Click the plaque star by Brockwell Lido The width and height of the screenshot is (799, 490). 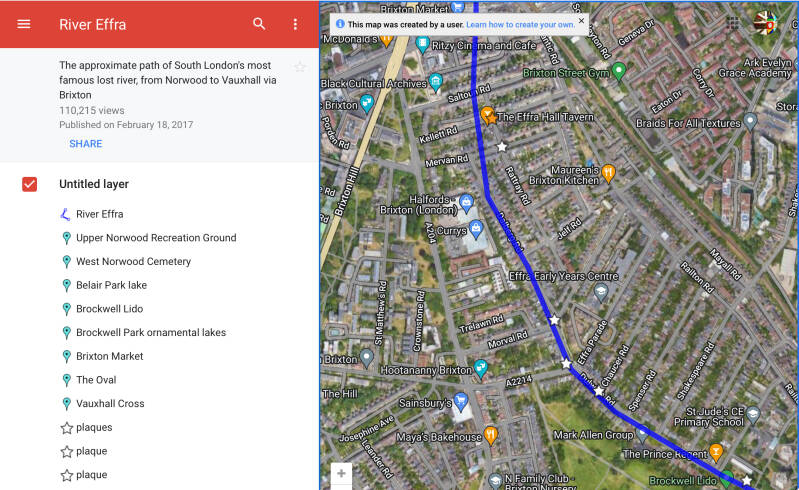pyautogui.click(x=747, y=480)
